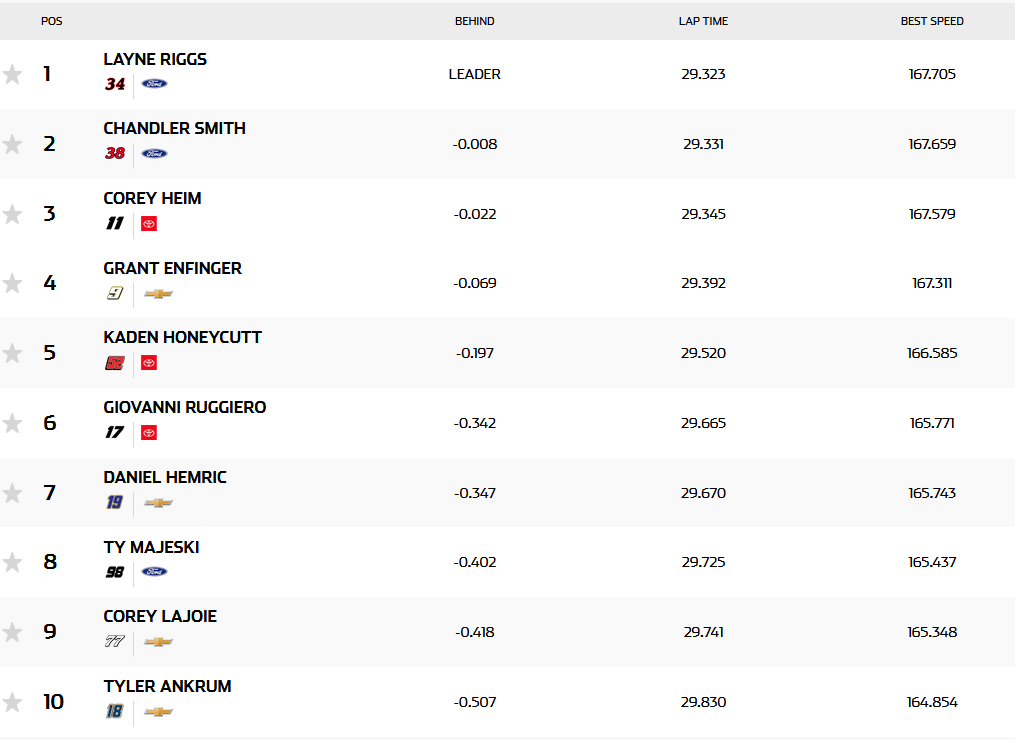Toggle the star next to Chandler Smith

12,144
